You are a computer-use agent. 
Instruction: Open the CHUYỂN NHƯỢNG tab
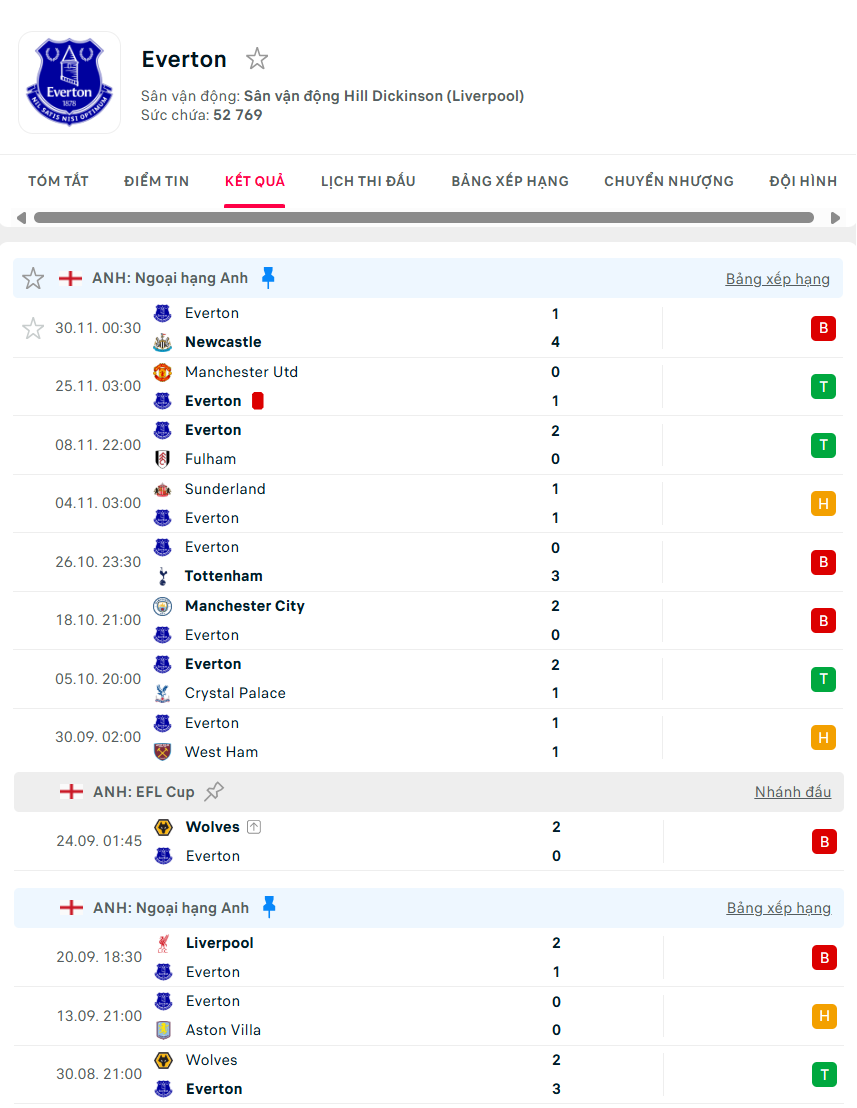(x=668, y=181)
